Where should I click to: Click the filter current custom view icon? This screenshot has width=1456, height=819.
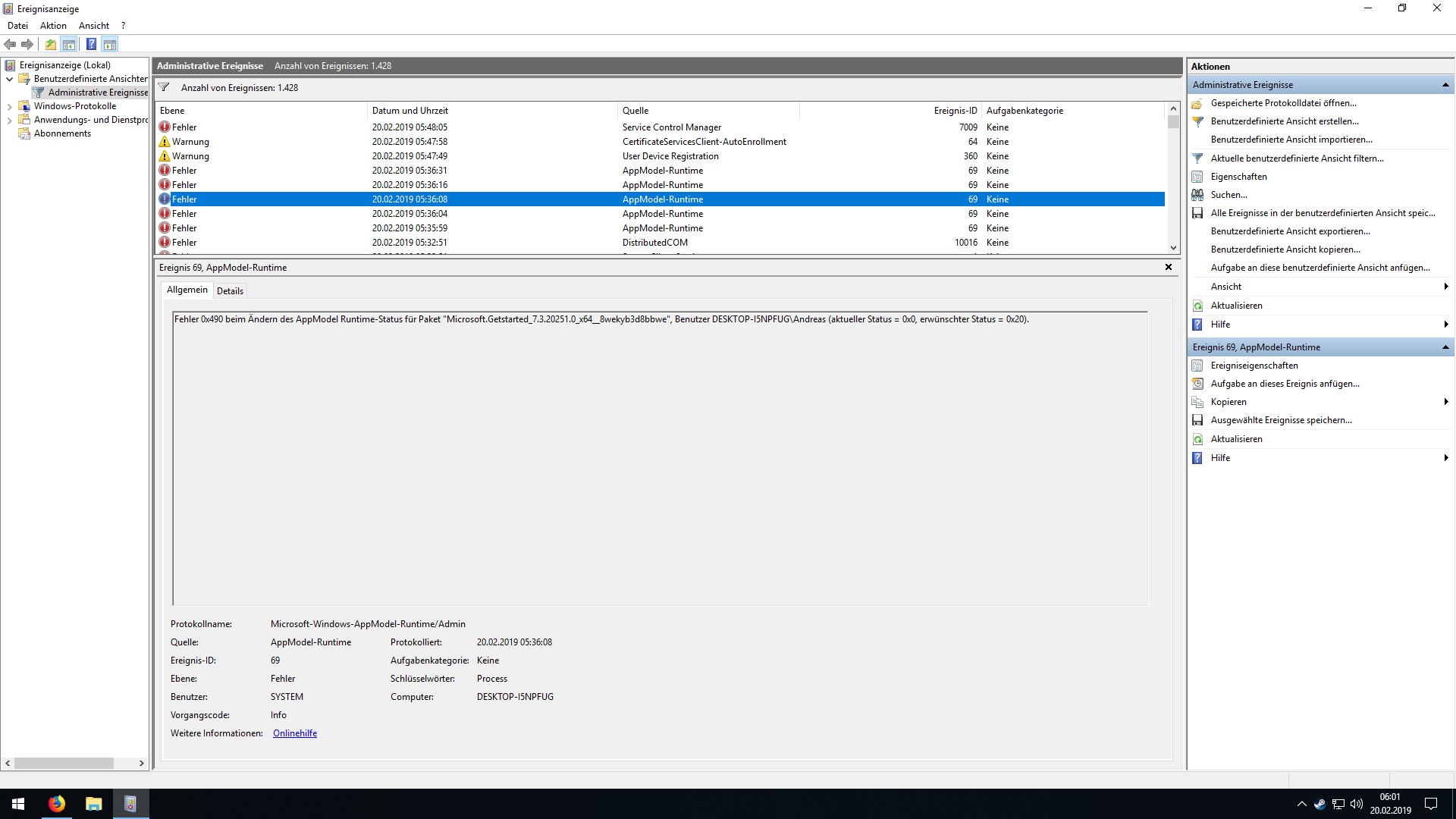coord(1197,158)
